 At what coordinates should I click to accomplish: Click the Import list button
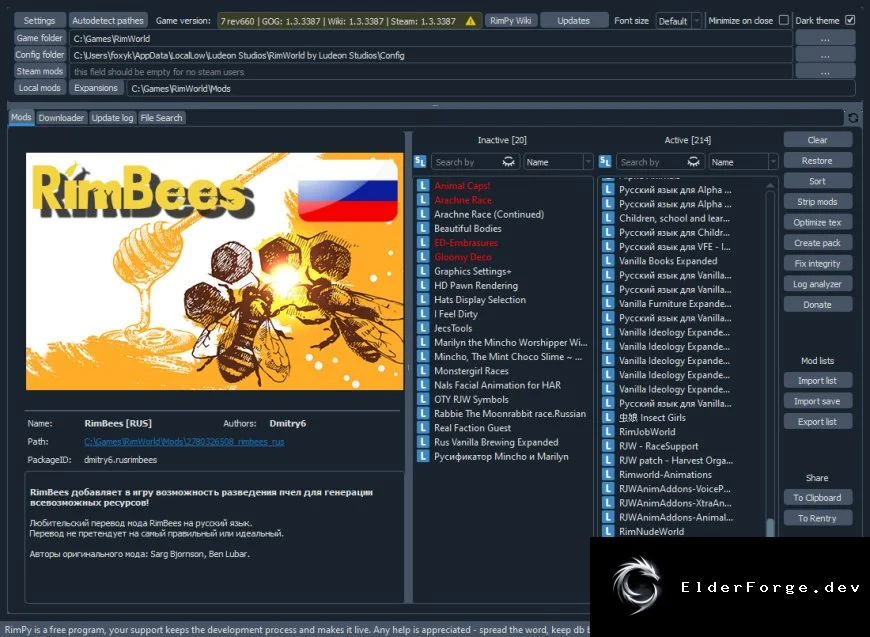(817, 381)
